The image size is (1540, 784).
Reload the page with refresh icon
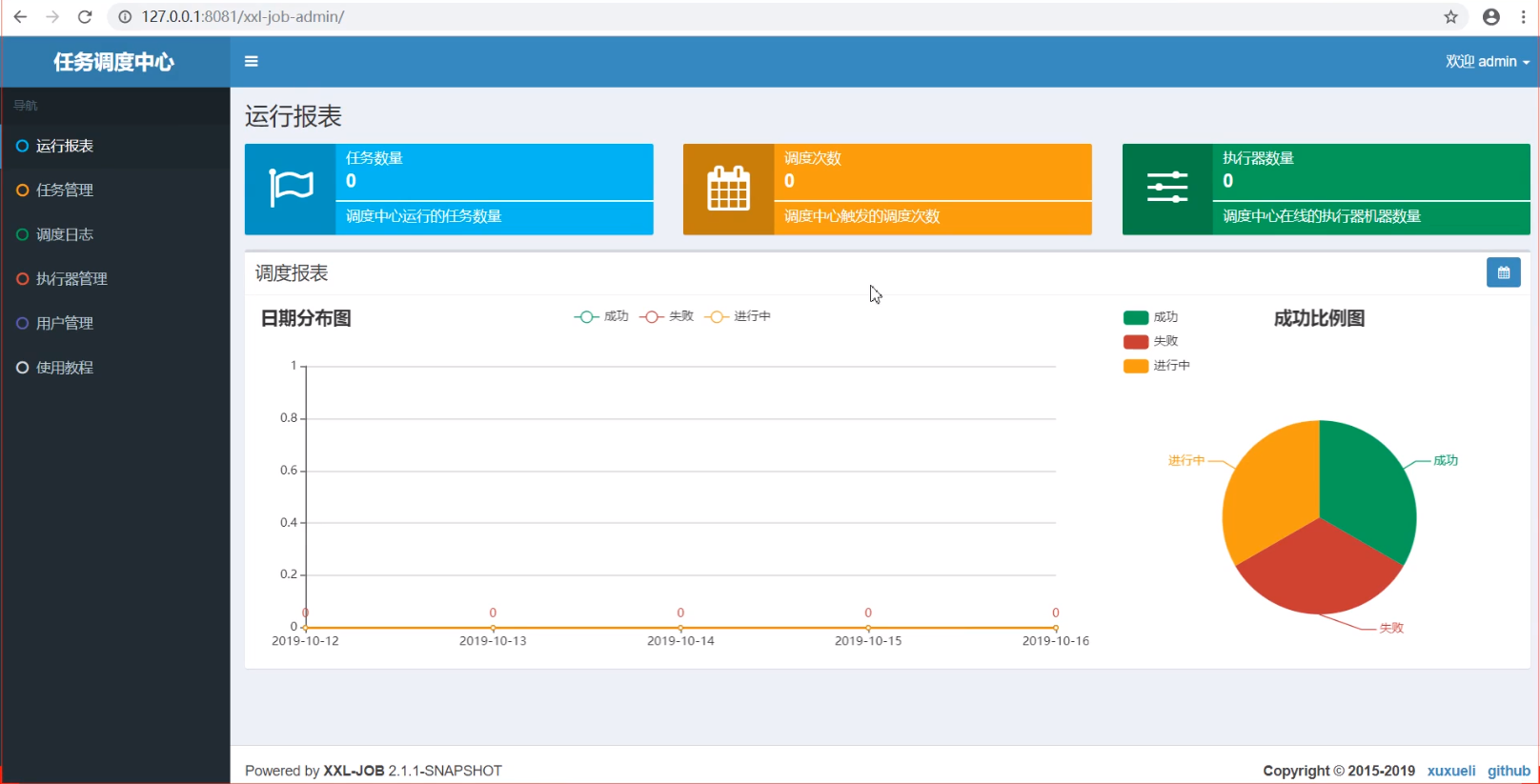[85, 17]
